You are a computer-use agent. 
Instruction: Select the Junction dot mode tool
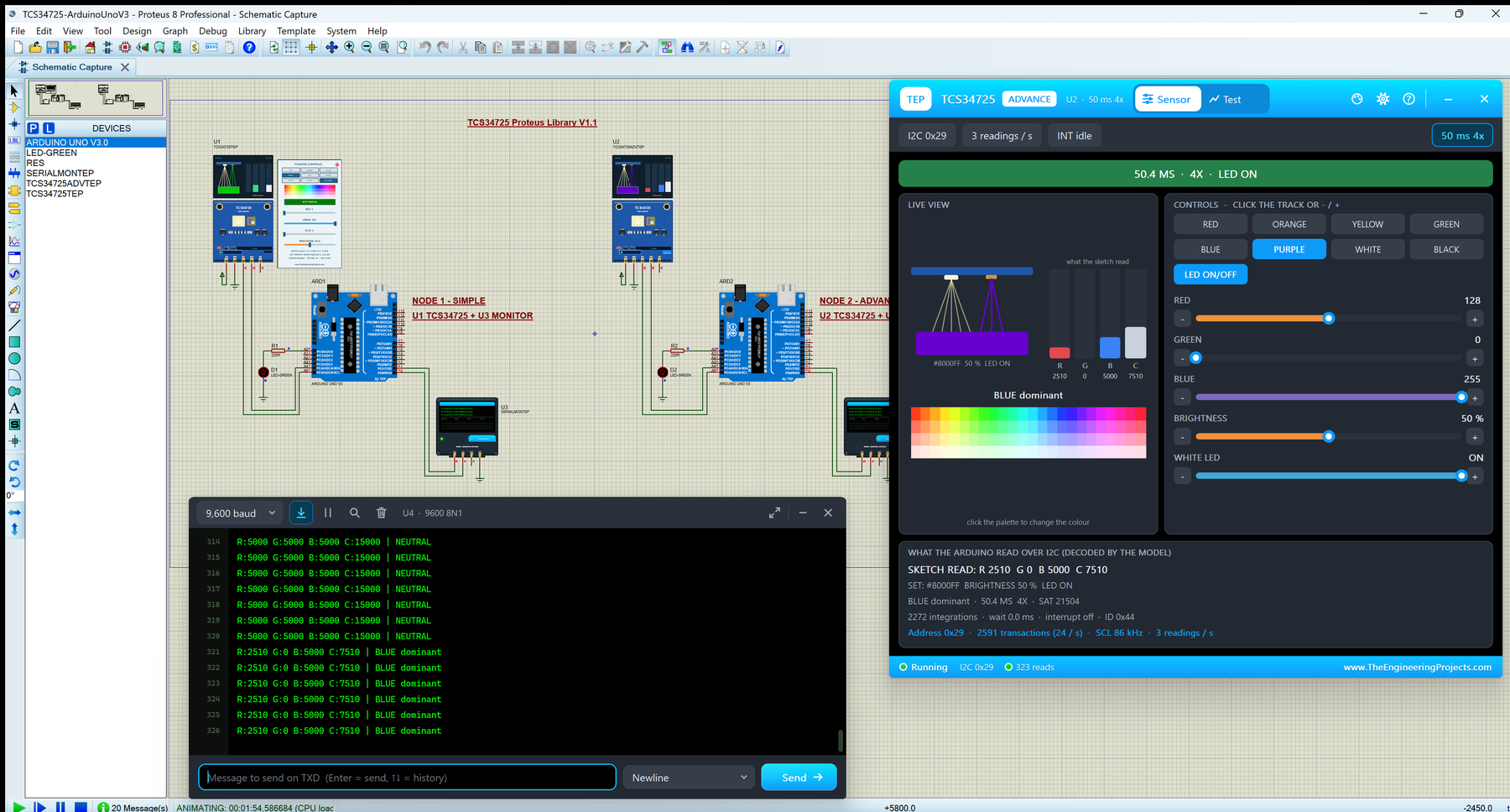click(14, 124)
